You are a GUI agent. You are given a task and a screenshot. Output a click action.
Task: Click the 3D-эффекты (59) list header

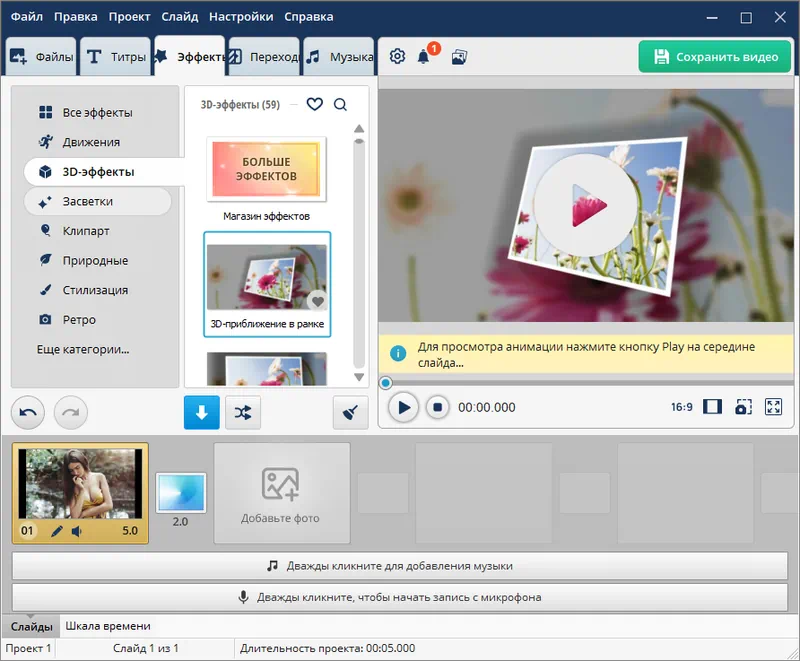coord(240,105)
